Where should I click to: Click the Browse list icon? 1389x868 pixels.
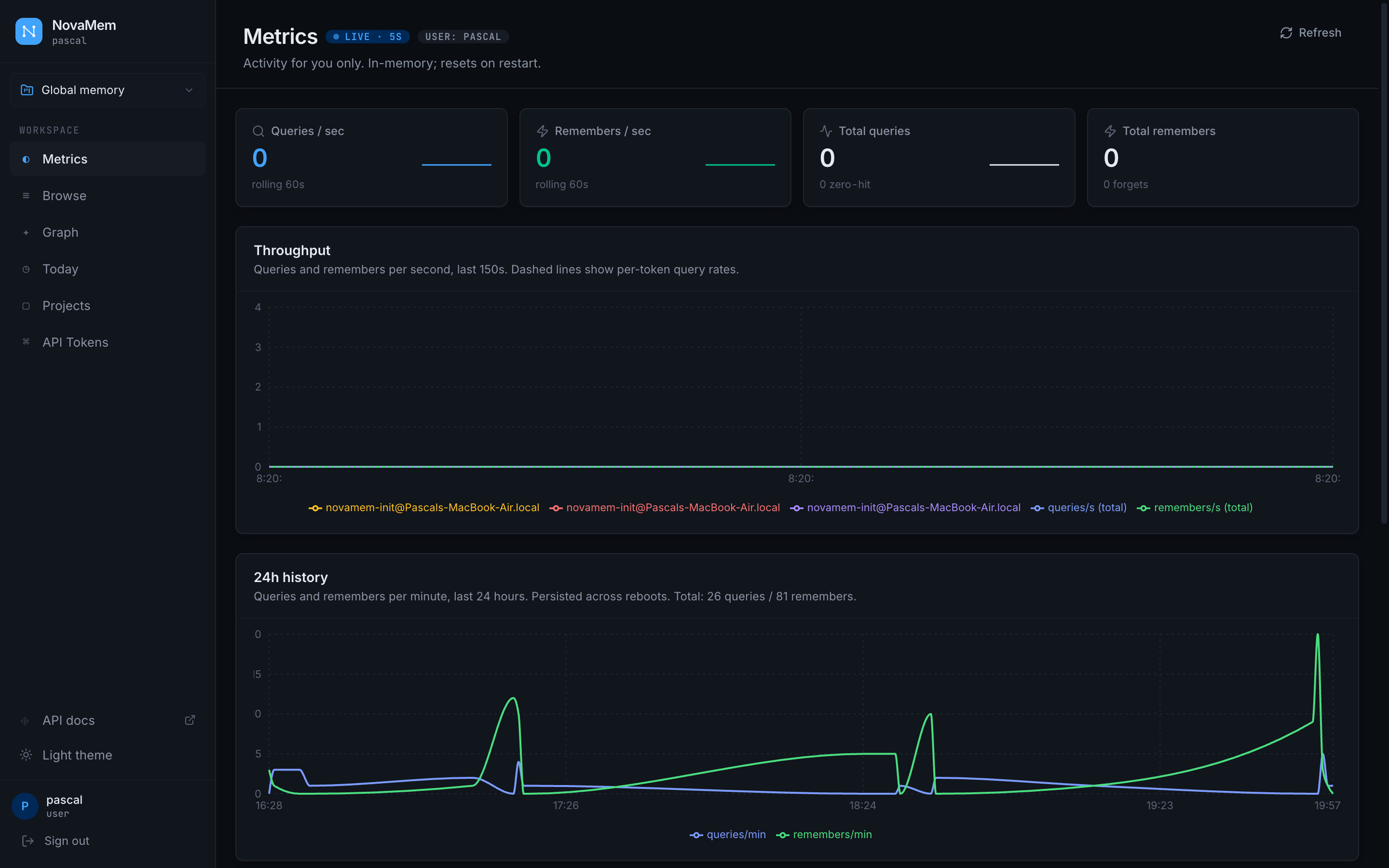[x=26, y=196]
